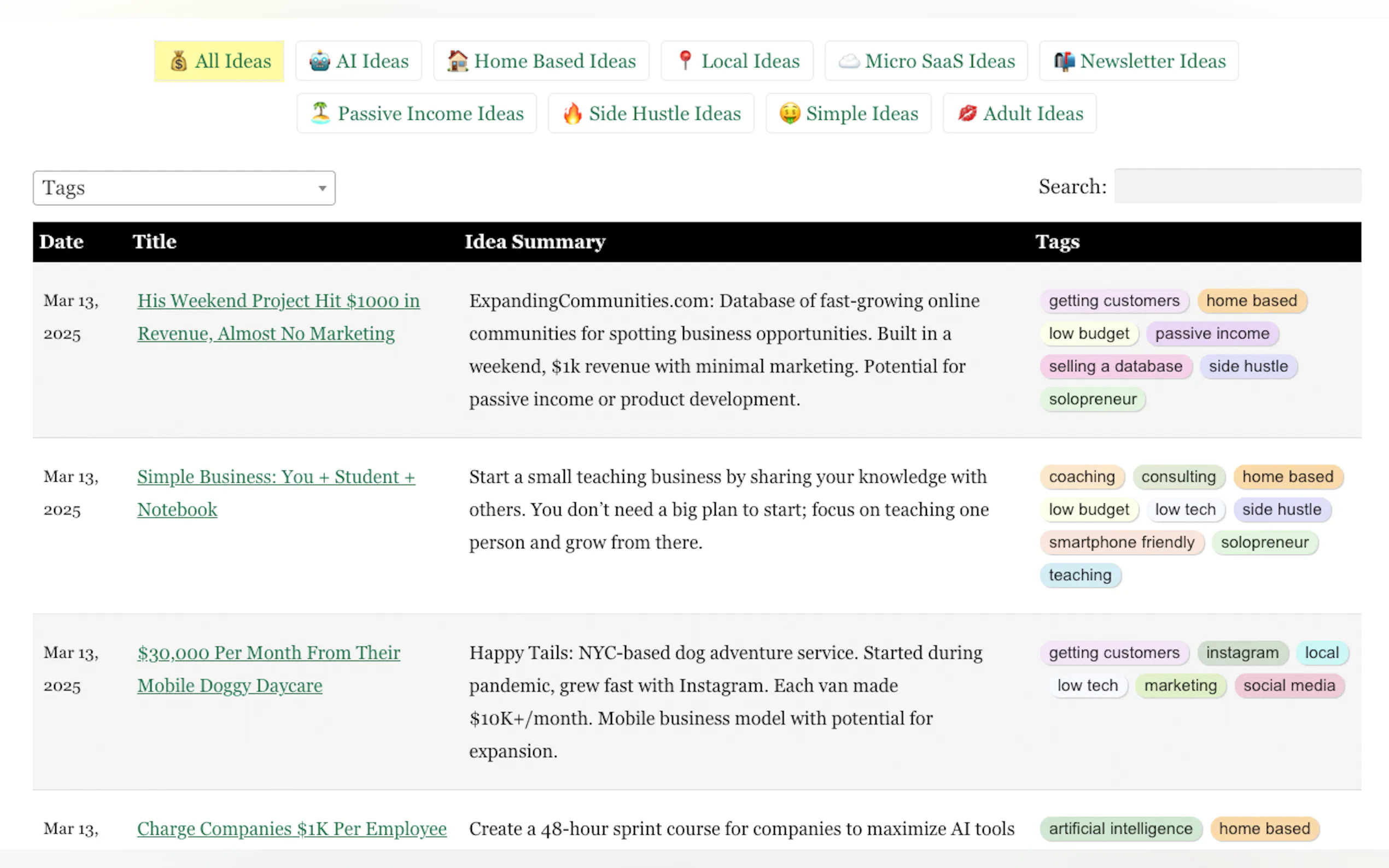Open the Weekend Project Hit $1000 article link
The height and width of the screenshot is (868, 1389).
pos(278,301)
